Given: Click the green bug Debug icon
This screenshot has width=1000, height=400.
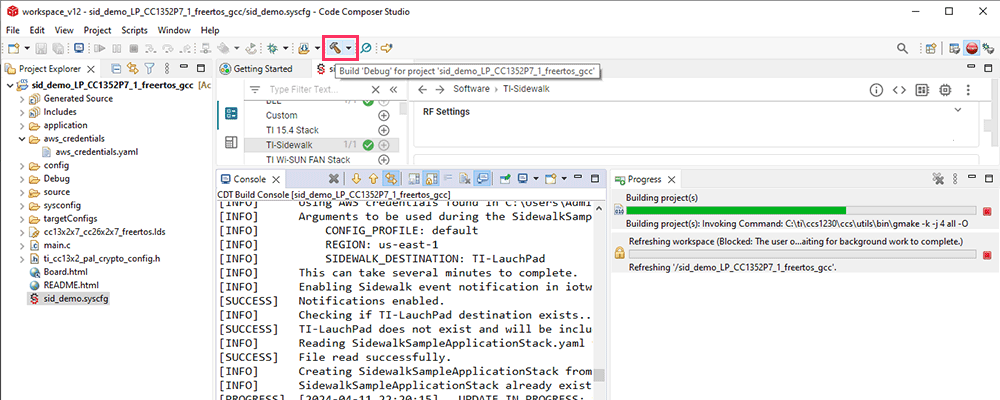Looking at the screenshot, I should pos(273,48).
